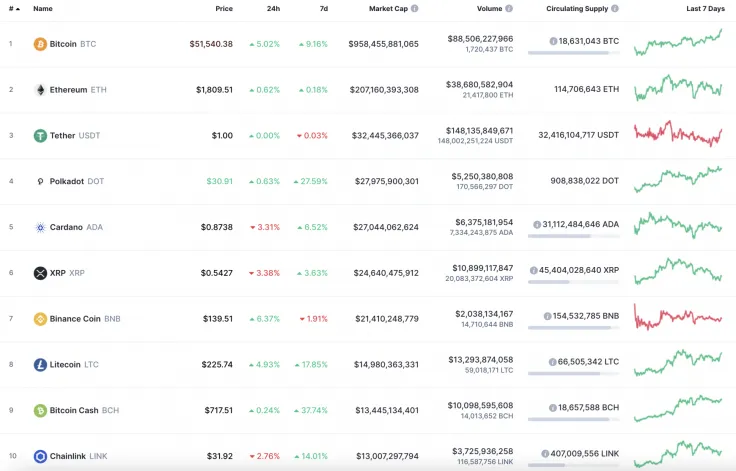Sort by the 7d change column header
Image resolution: width=736 pixels, height=471 pixels.
(x=324, y=8)
